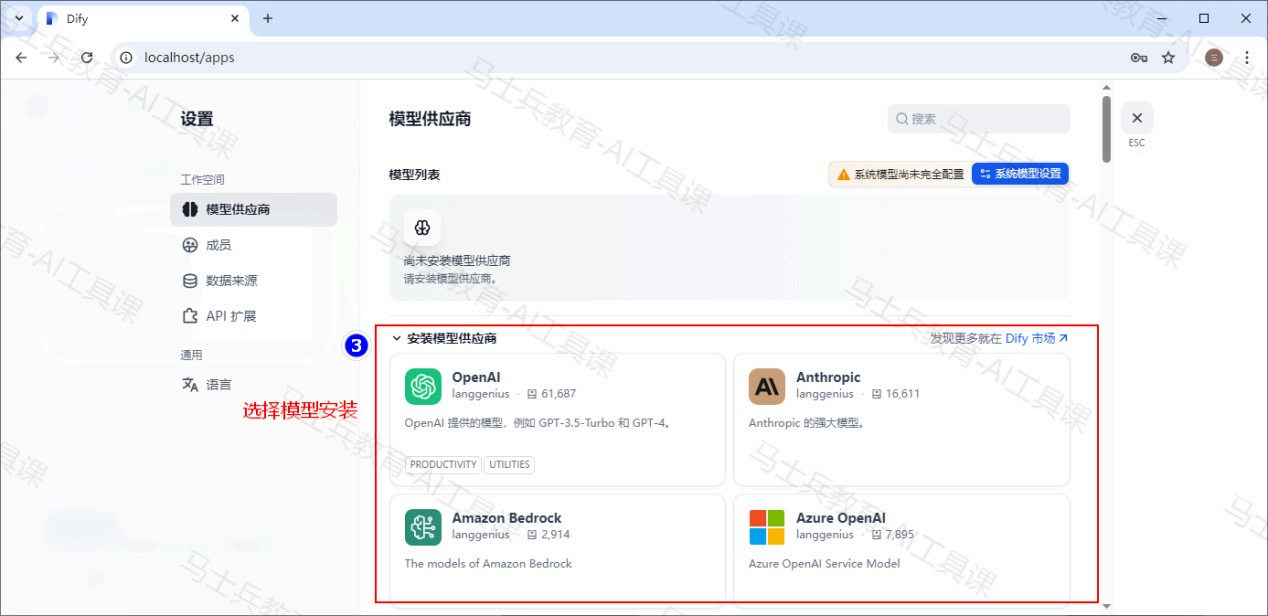Open the tab search dropdown arrow
Screen dimensions: 1268x616
click(x=18, y=19)
